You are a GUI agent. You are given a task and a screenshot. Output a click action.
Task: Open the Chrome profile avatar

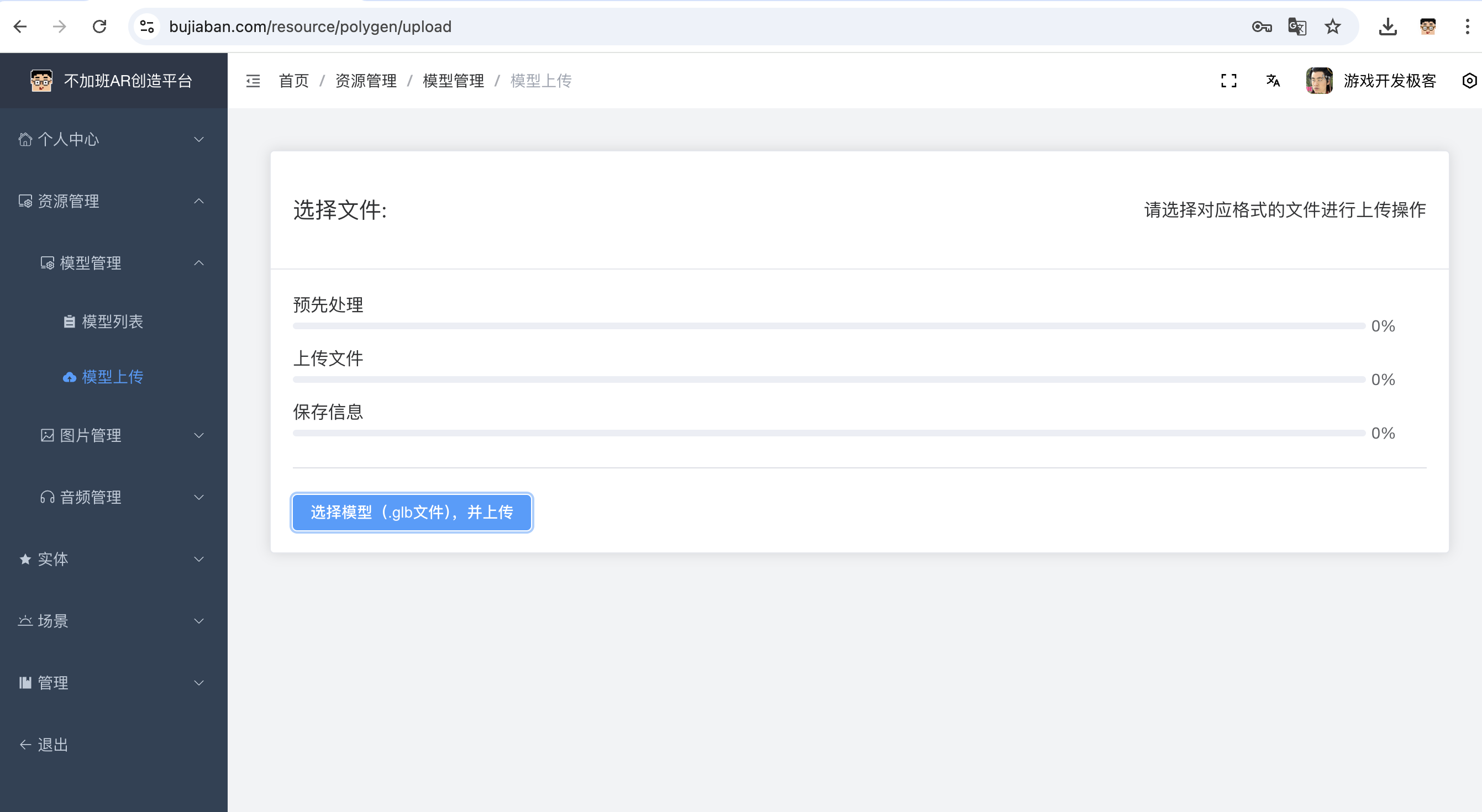point(1427,27)
